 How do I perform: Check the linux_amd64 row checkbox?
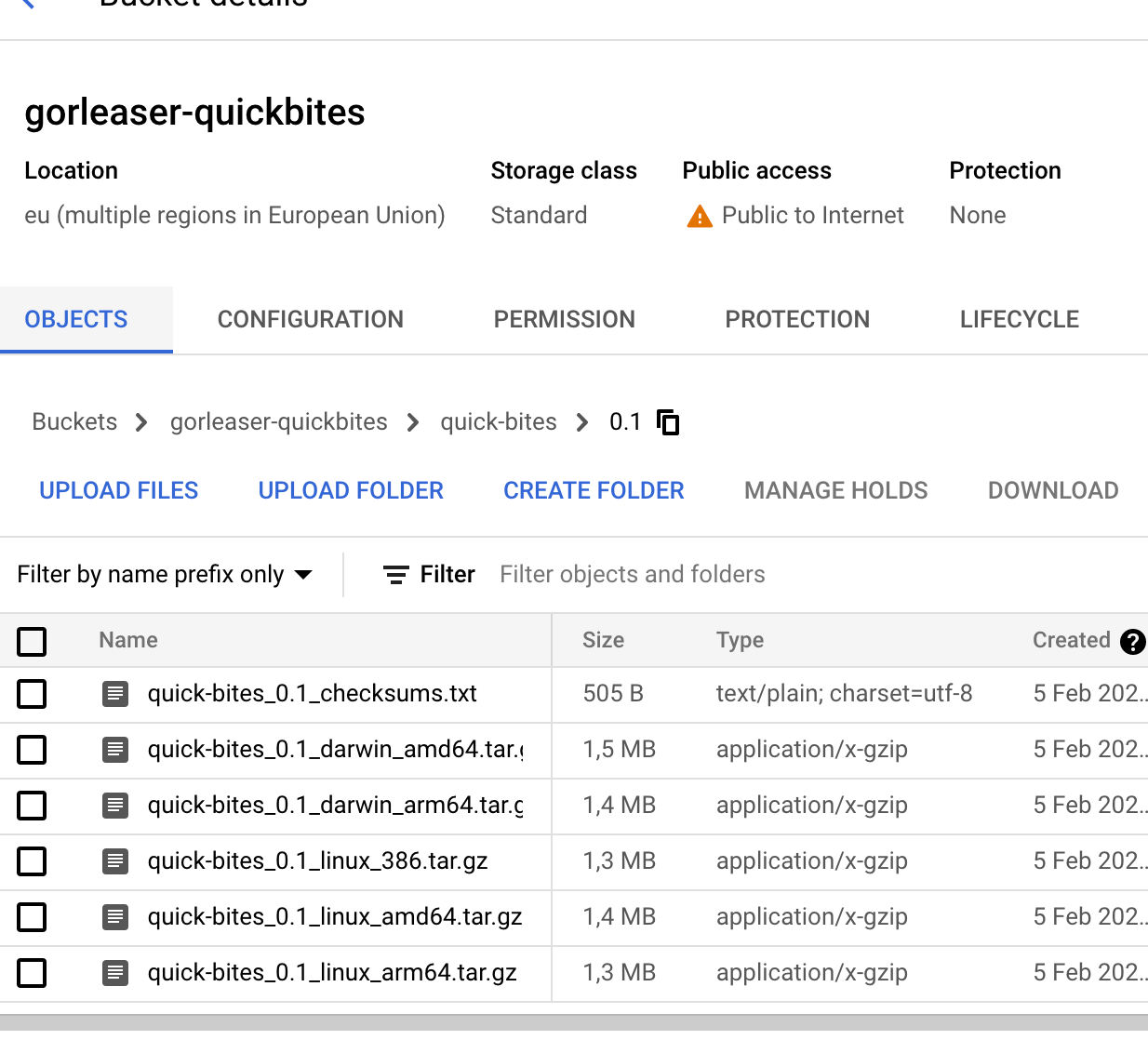pyautogui.click(x=32, y=917)
